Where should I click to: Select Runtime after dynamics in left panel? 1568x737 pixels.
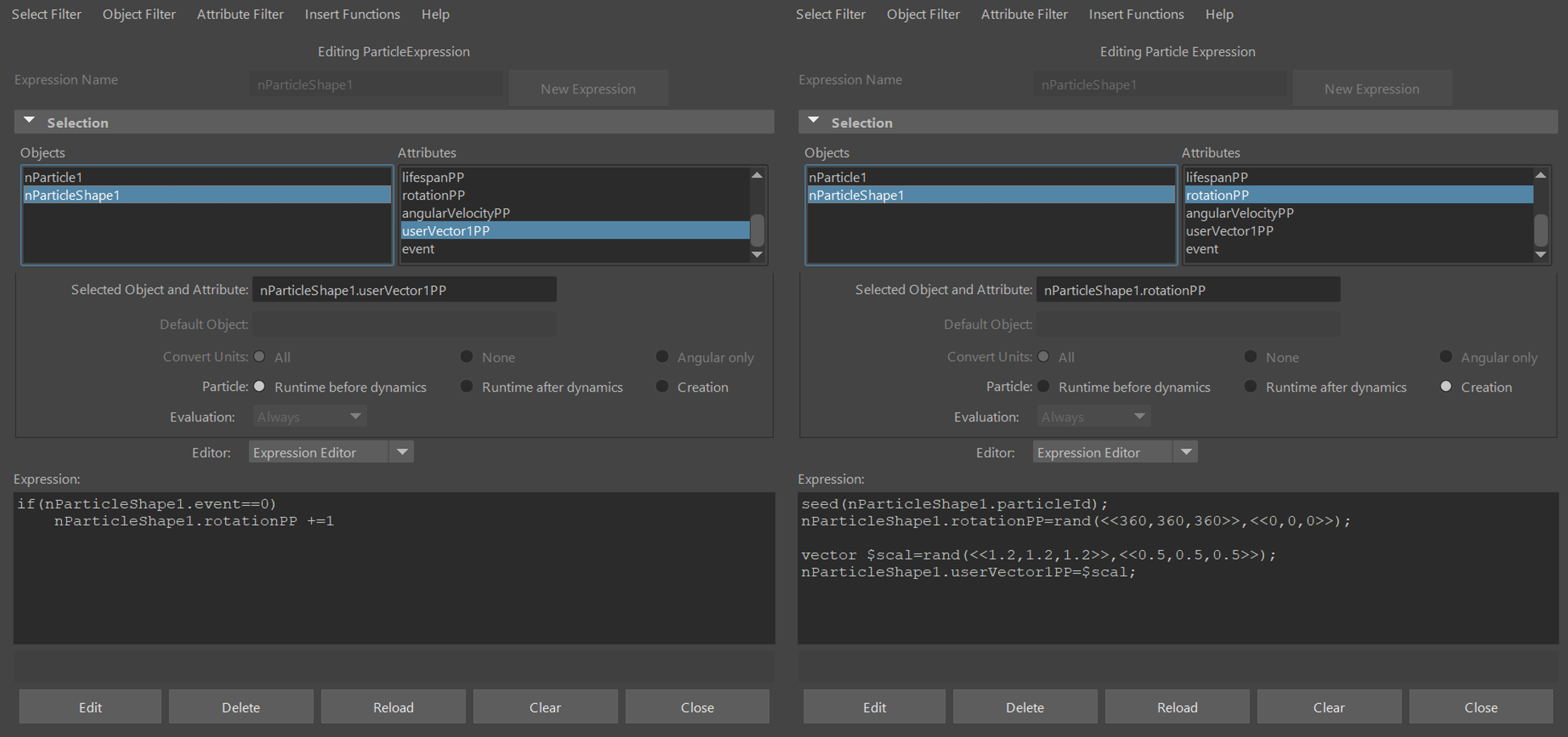point(466,386)
